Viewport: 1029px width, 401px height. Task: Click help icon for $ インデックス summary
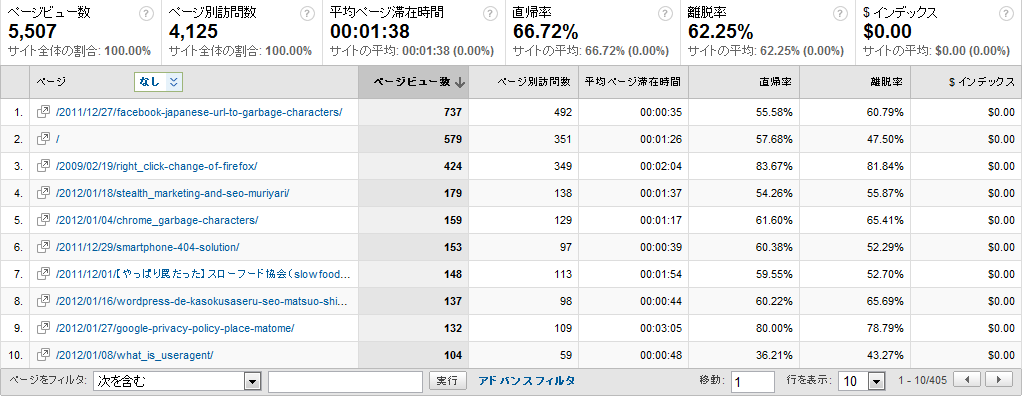coord(1005,14)
